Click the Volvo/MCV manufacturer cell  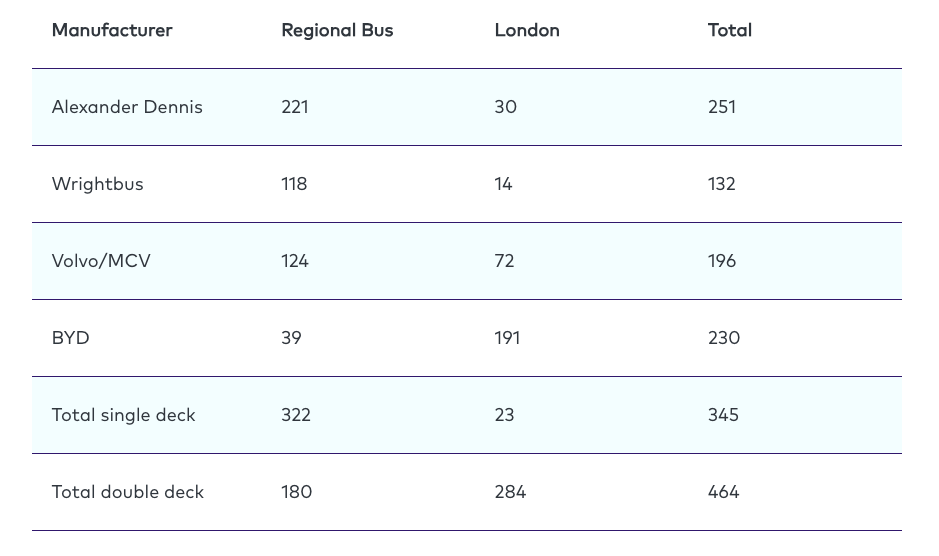(x=101, y=261)
